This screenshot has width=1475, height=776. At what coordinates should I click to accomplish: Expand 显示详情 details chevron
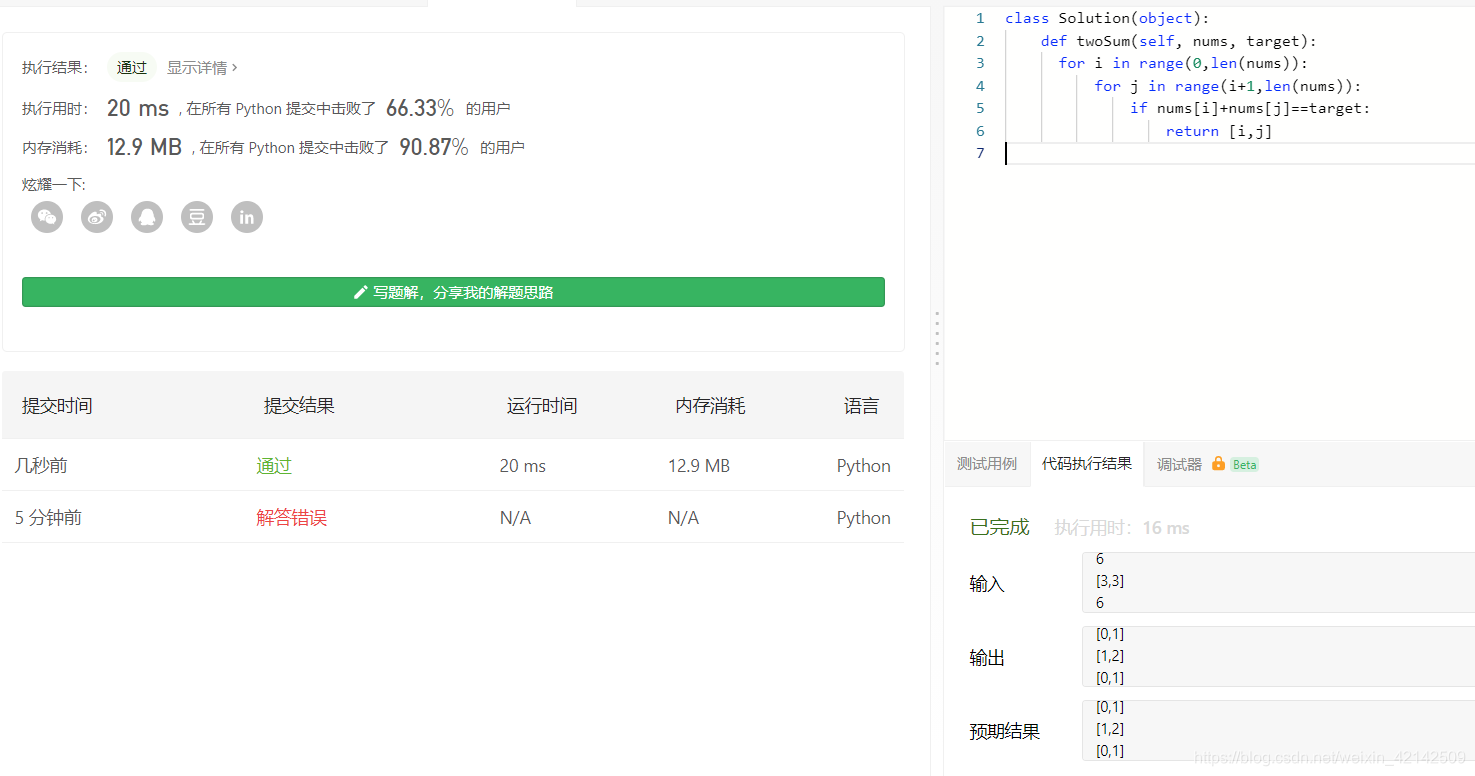[x=234, y=68]
